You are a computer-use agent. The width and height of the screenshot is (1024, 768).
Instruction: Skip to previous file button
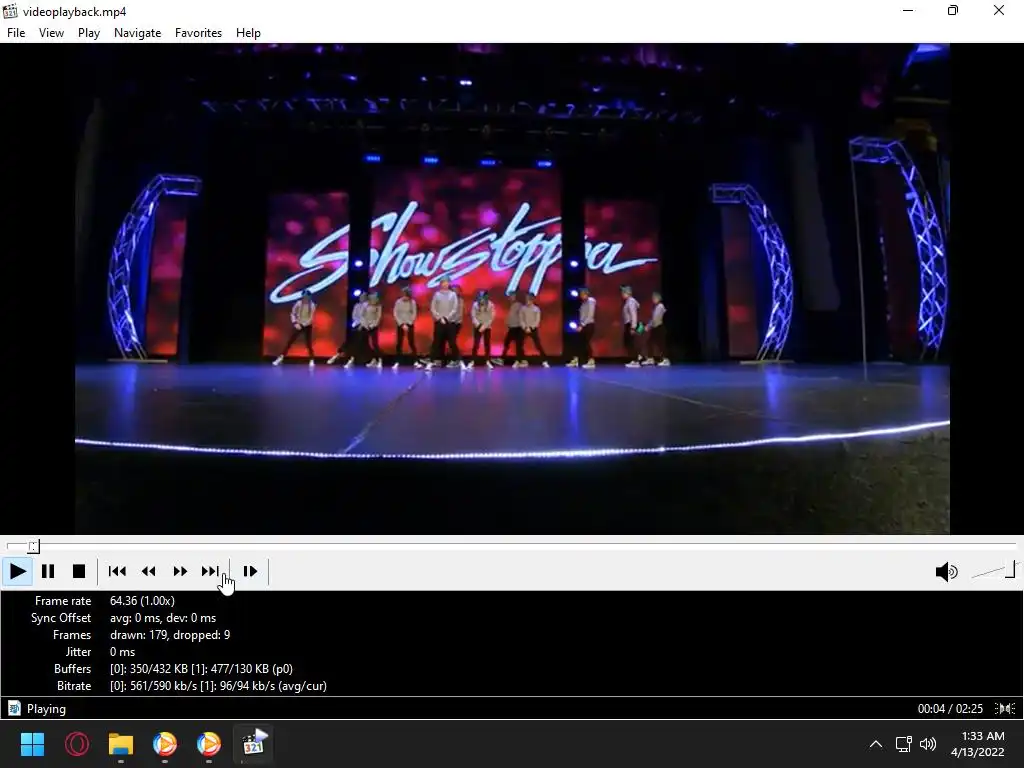click(118, 571)
